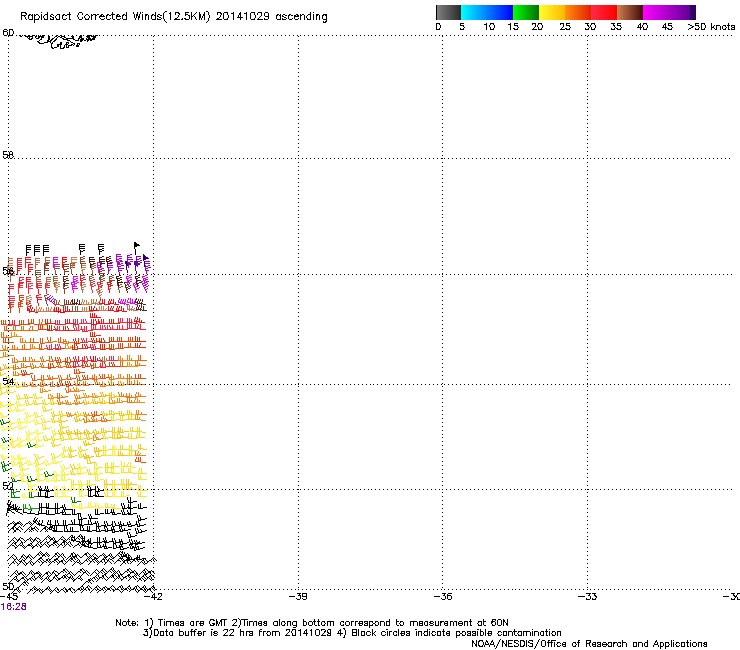Click the red 30-35 knots legend swatch
The height and width of the screenshot is (650, 740).
(604, 12)
